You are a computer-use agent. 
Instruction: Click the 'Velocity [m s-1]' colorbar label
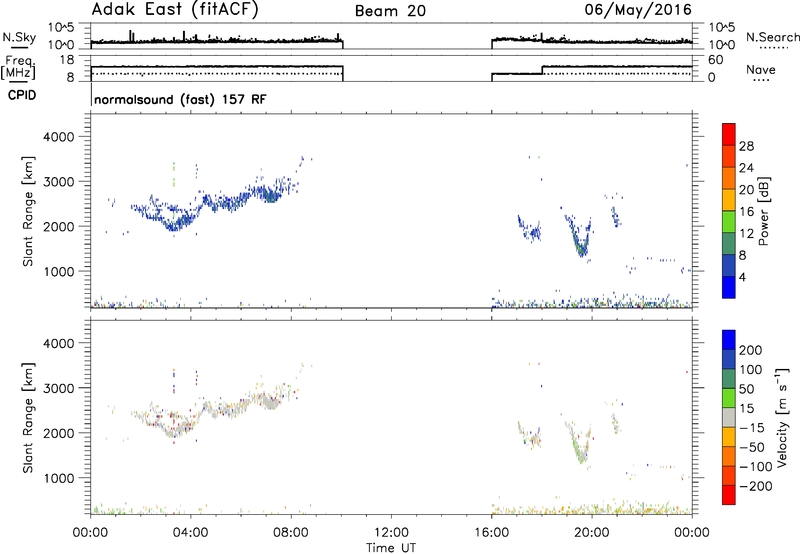point(782,417)
